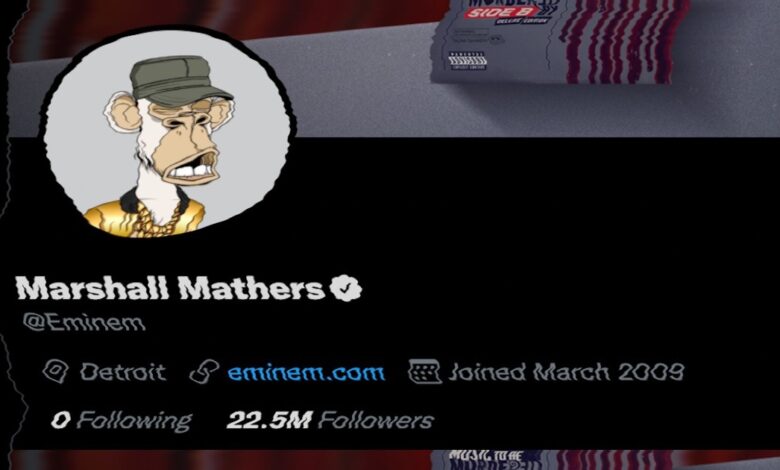
Task: Open the eminem.com website link
Action: click(x=306, y=372)
